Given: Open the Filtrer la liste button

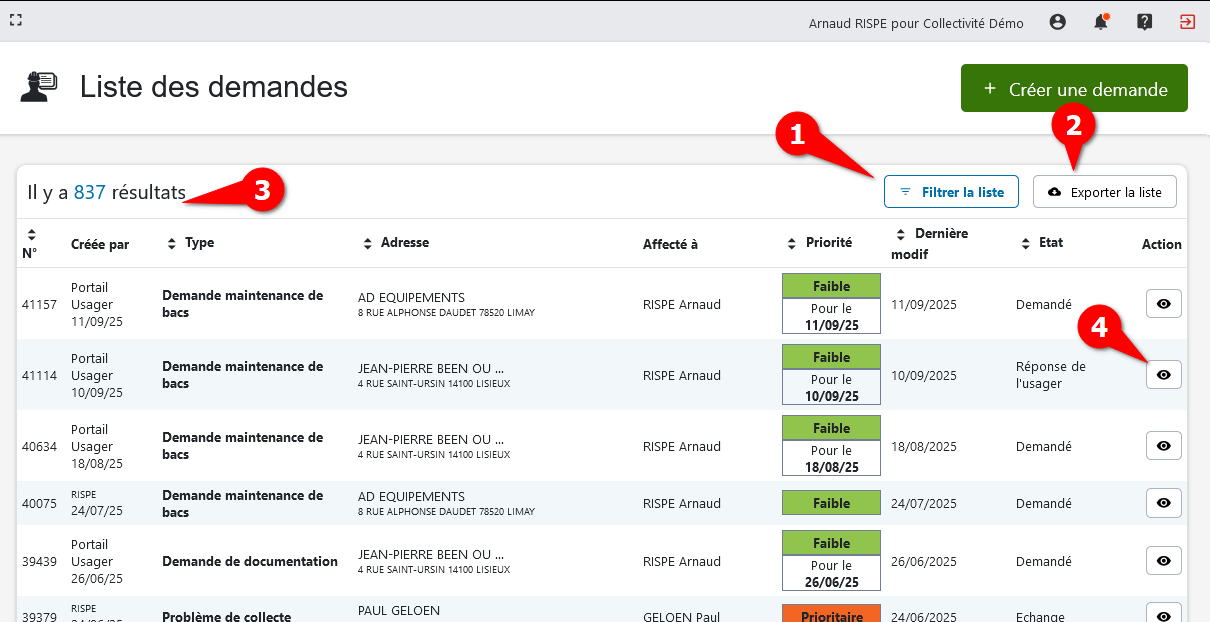Looking at the screenshot, I should pos(951,192).
